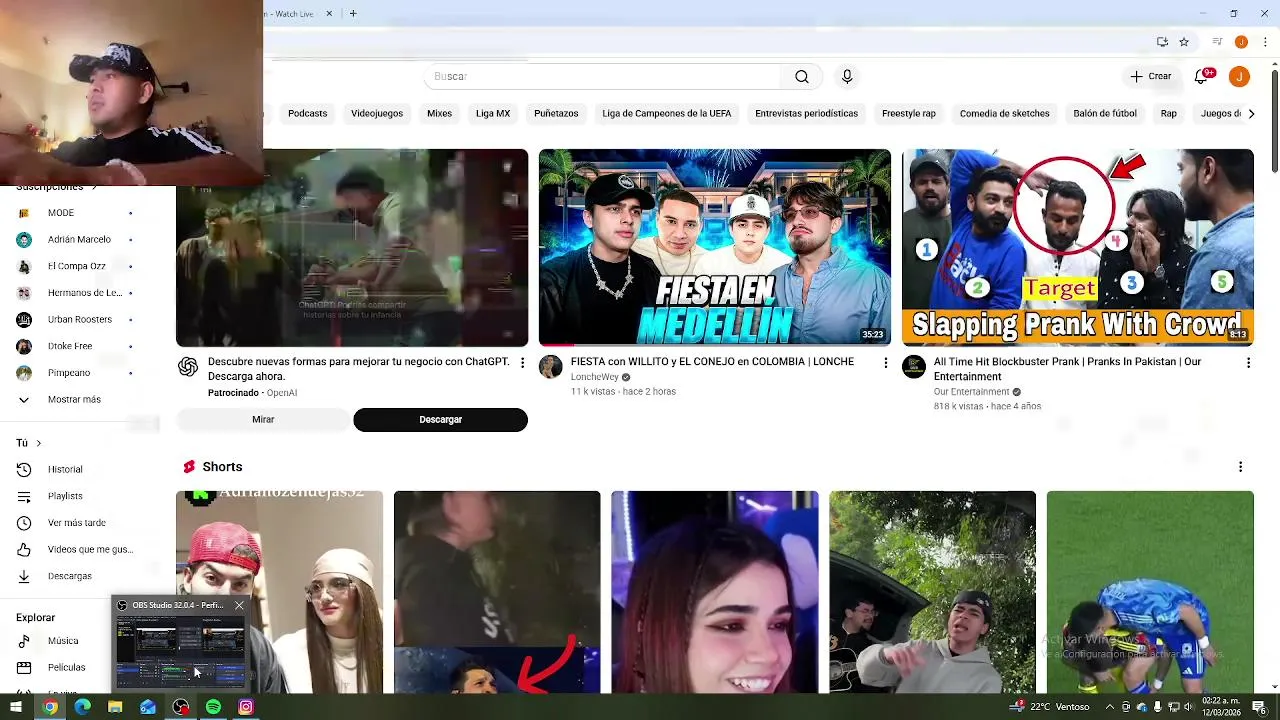Viewport: 1280px width, 720px height.
Task: Open File Explorer from the taskbar
Action: [115, 707]
